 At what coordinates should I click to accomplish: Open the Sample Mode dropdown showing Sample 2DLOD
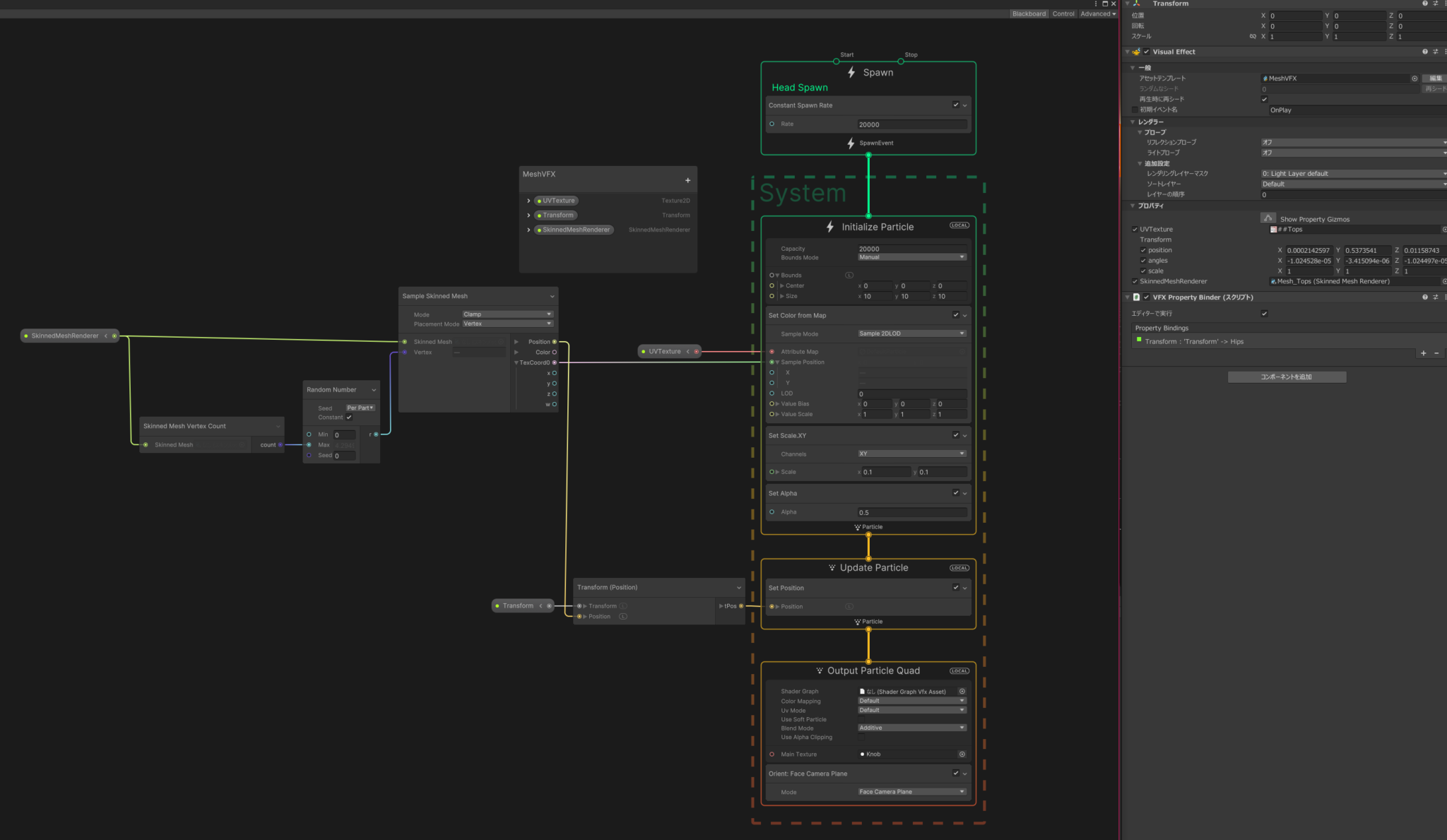click(911, 333)
